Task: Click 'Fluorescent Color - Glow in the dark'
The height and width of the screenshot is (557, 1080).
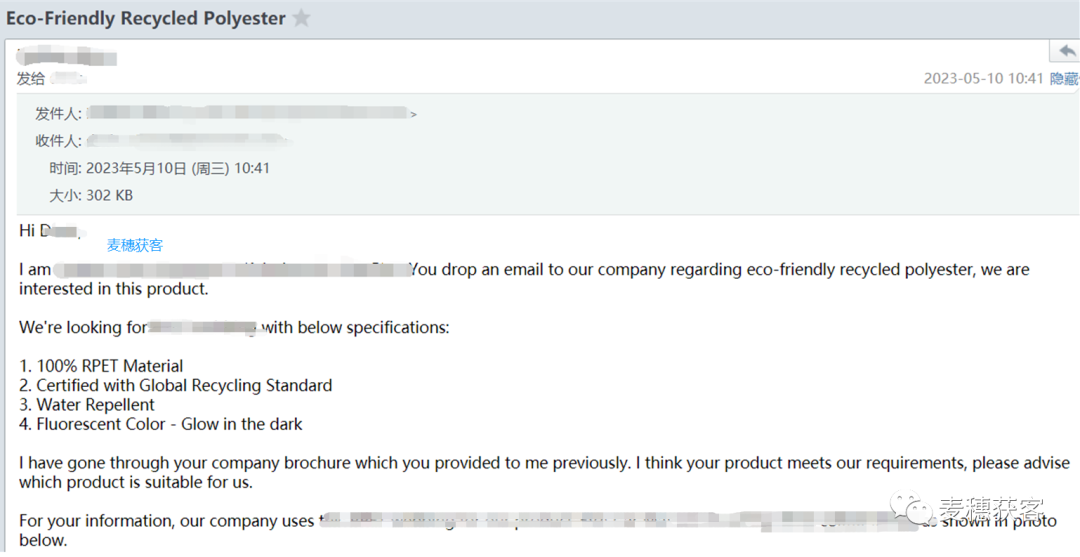Action: 160,423
